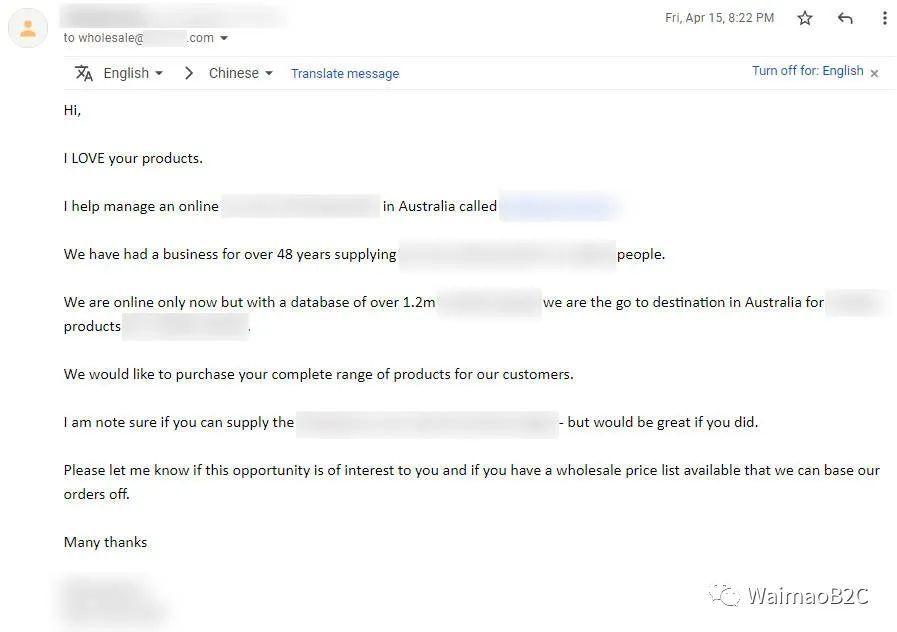This screenshot has height=632, width=897.
Task: Expand recipient details dropdown arrow
Action: tap(224, 38)
